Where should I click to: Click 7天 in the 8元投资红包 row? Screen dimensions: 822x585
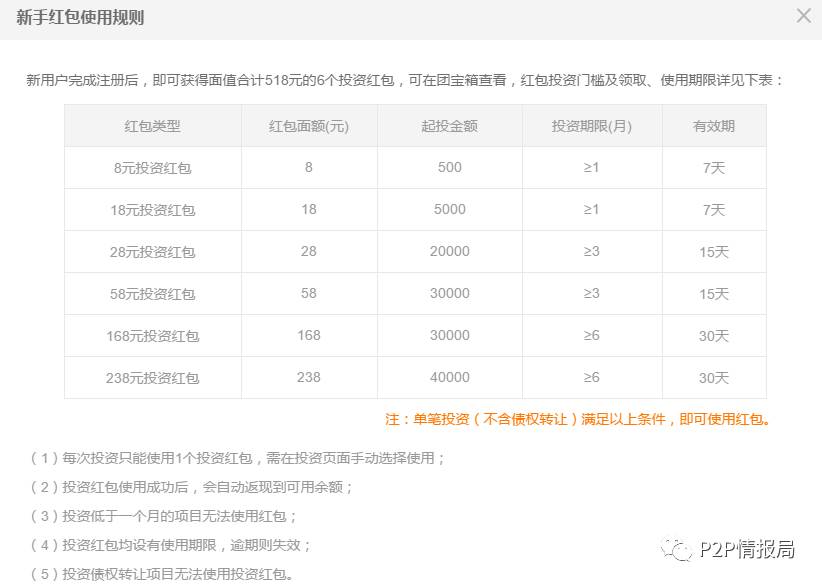714,168
